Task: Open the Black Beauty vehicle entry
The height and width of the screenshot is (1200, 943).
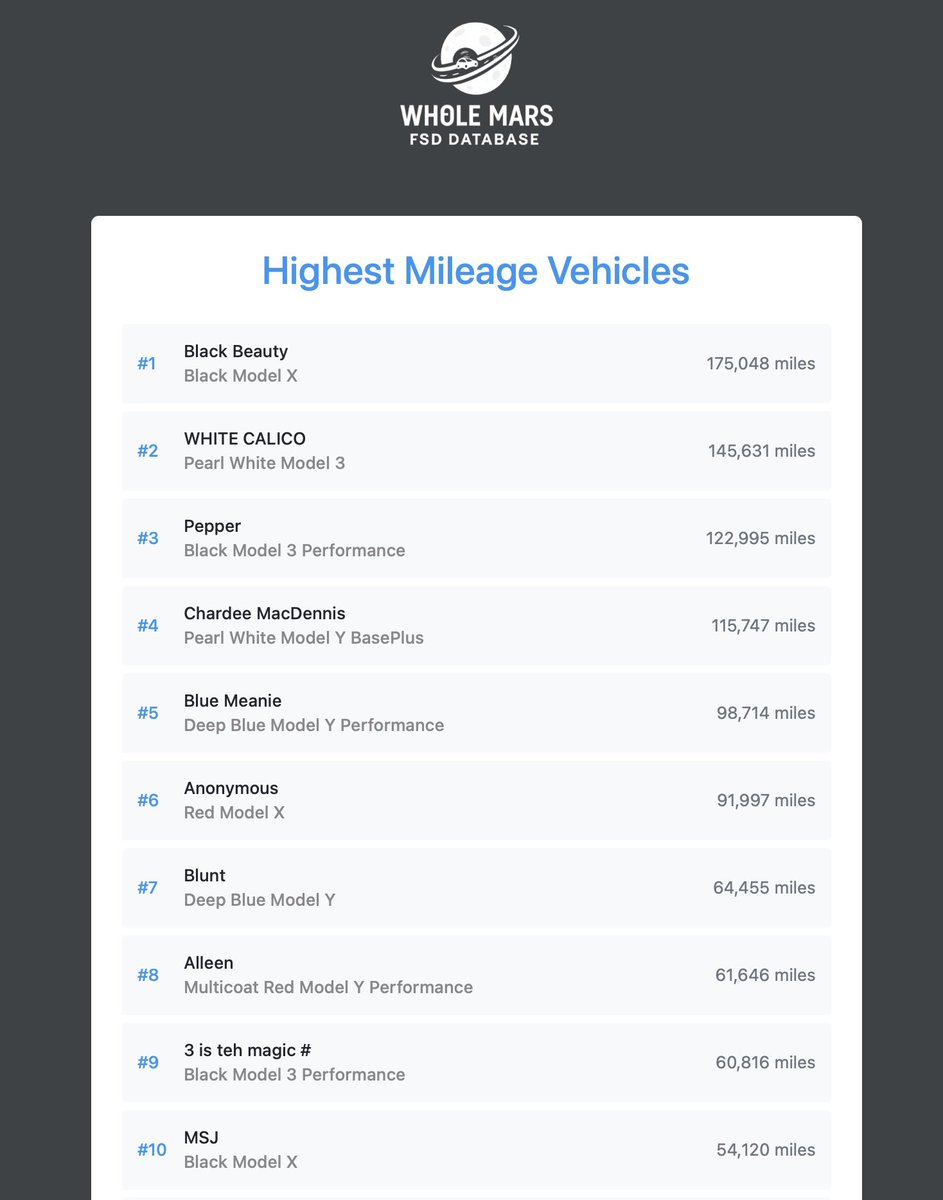Action: [476, 363]
